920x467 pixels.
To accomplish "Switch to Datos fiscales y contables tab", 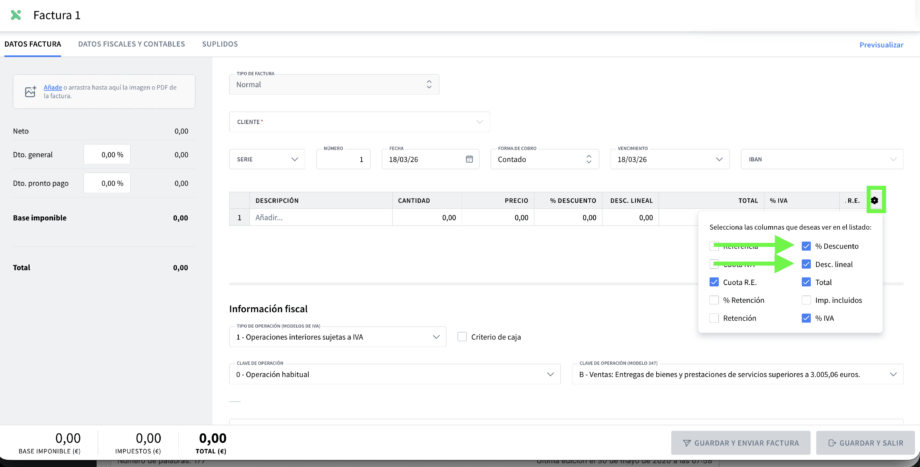I will pyautogui.click(x=131, y=44).
